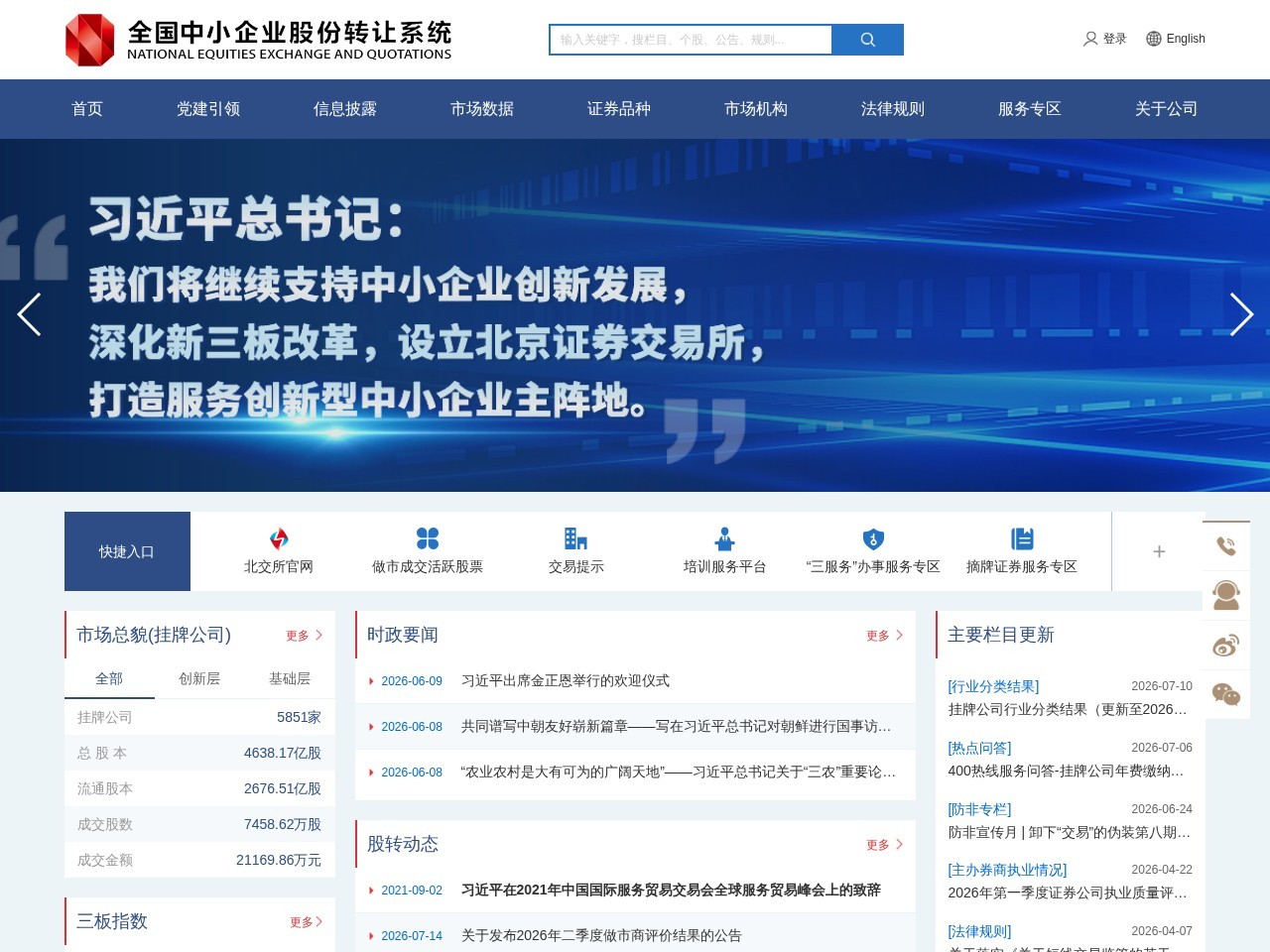Open 信息披露 navigation menu
Viewport: 1270px width, 952px height.
point(345,109)
